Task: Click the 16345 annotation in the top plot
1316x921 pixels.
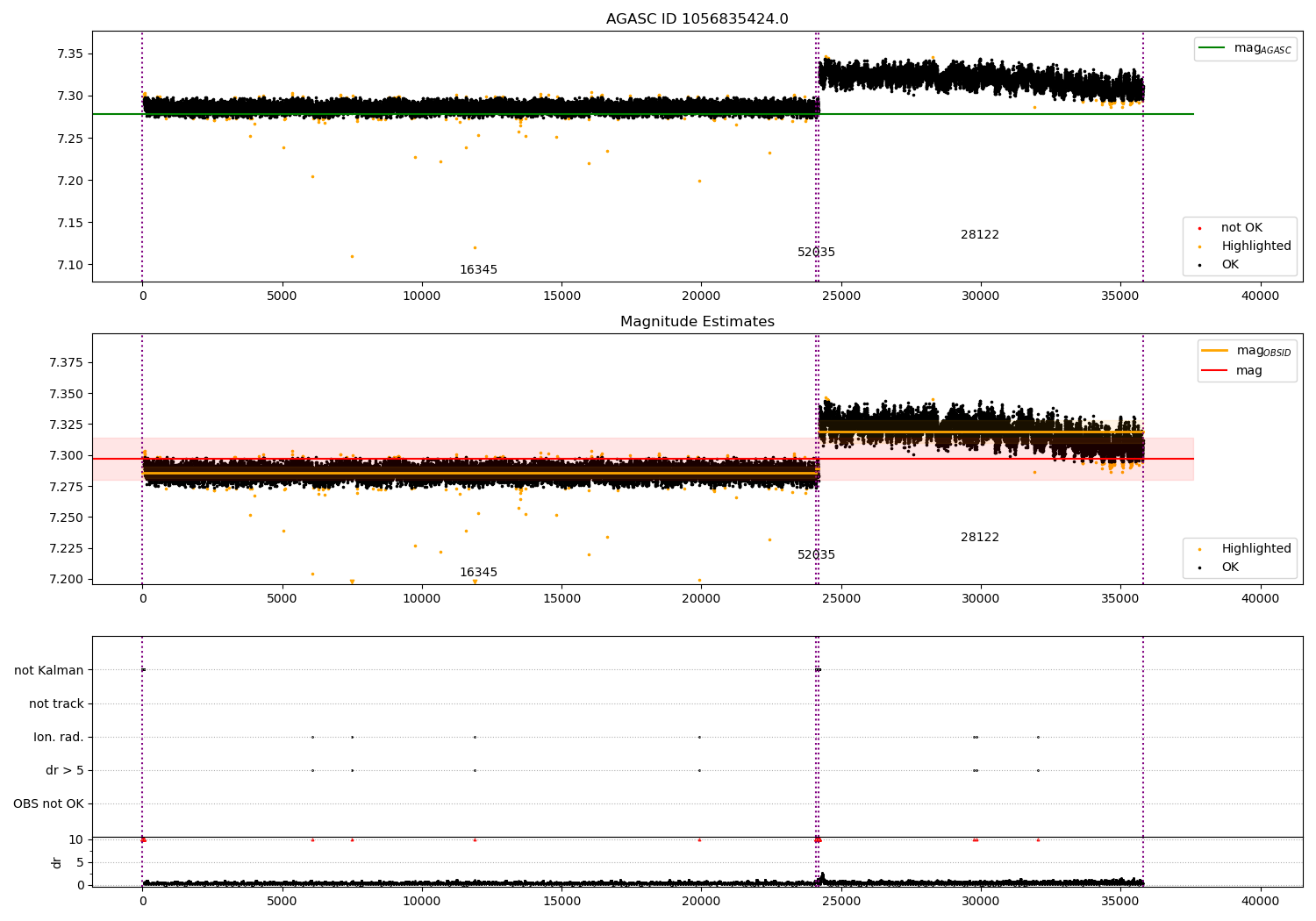Action: point(478,270)
